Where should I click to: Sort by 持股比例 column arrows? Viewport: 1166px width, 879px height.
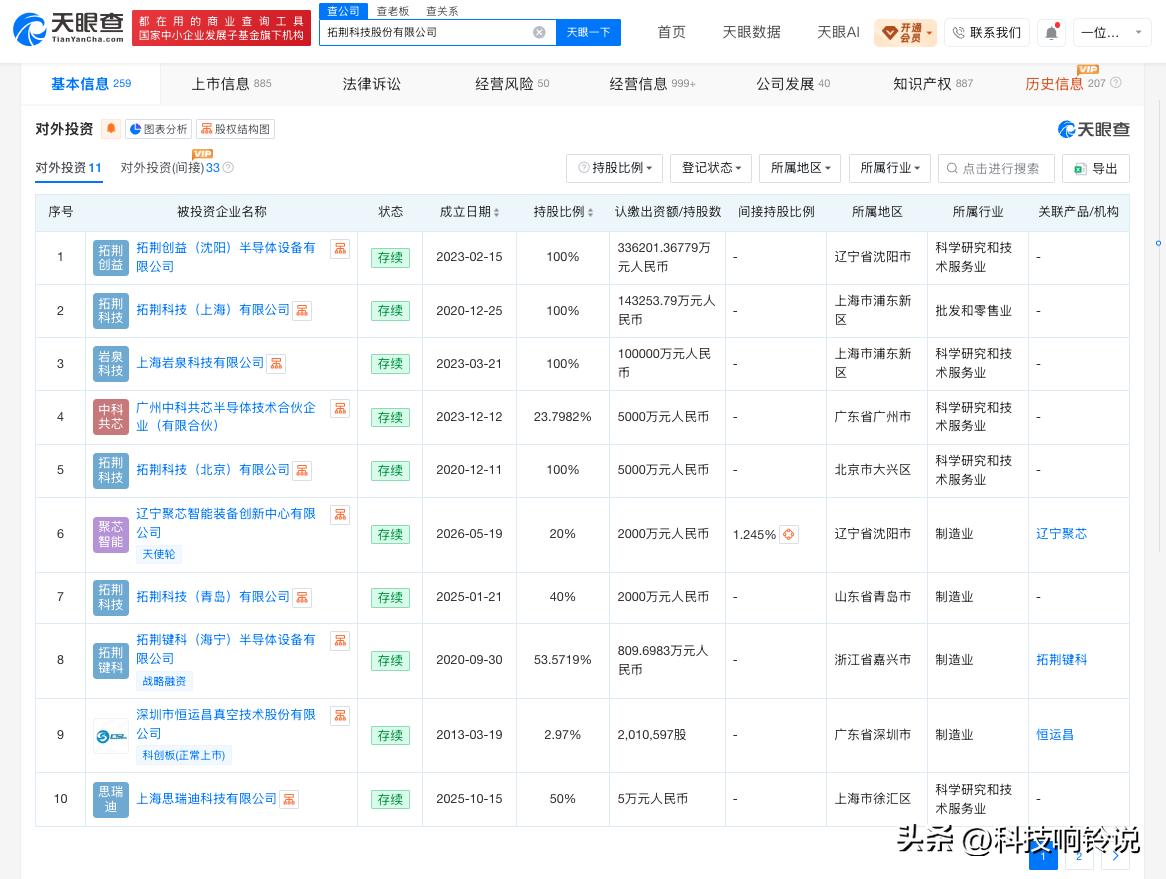click(x=590, y=213)
